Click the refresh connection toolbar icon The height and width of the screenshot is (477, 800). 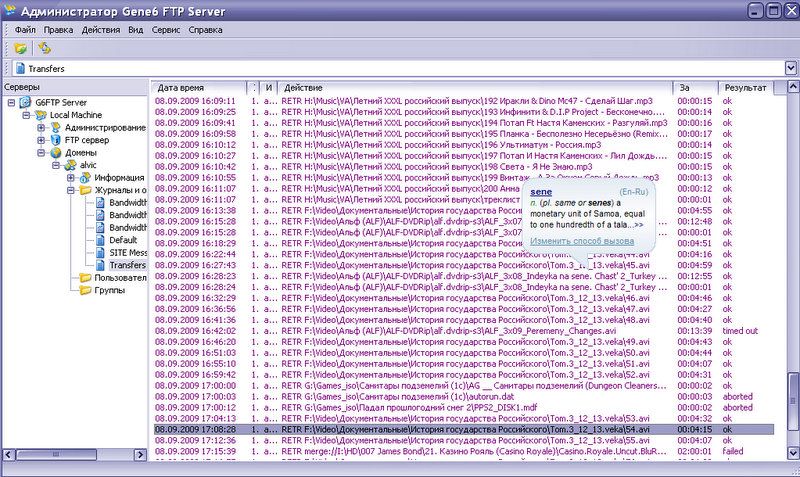[x=44, y=48]
